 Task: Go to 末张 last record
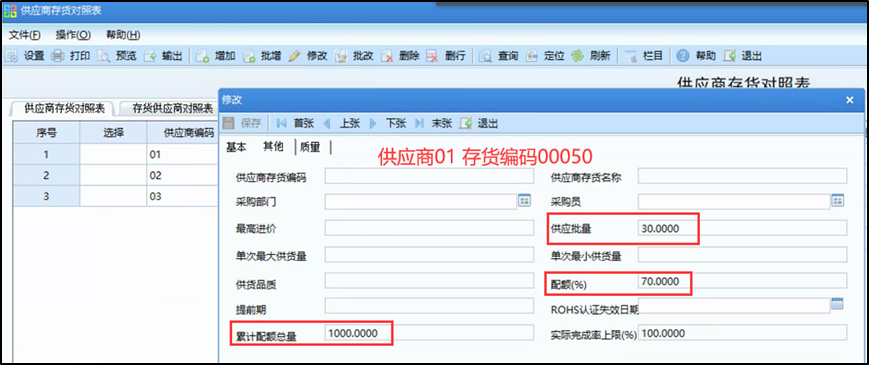[433, 124]
